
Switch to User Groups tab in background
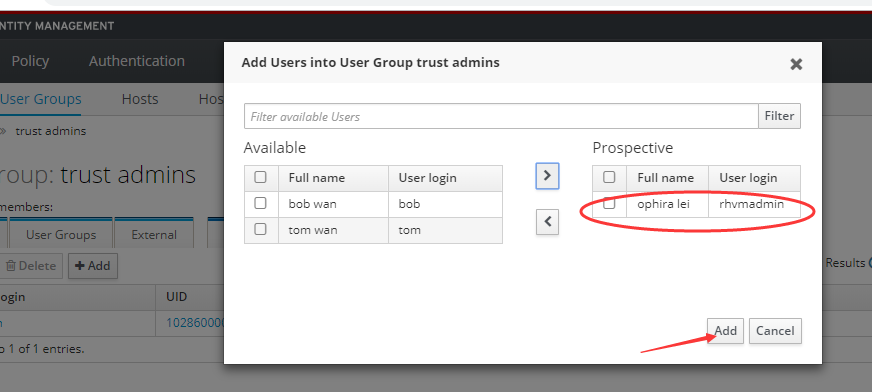pos(41,100)
